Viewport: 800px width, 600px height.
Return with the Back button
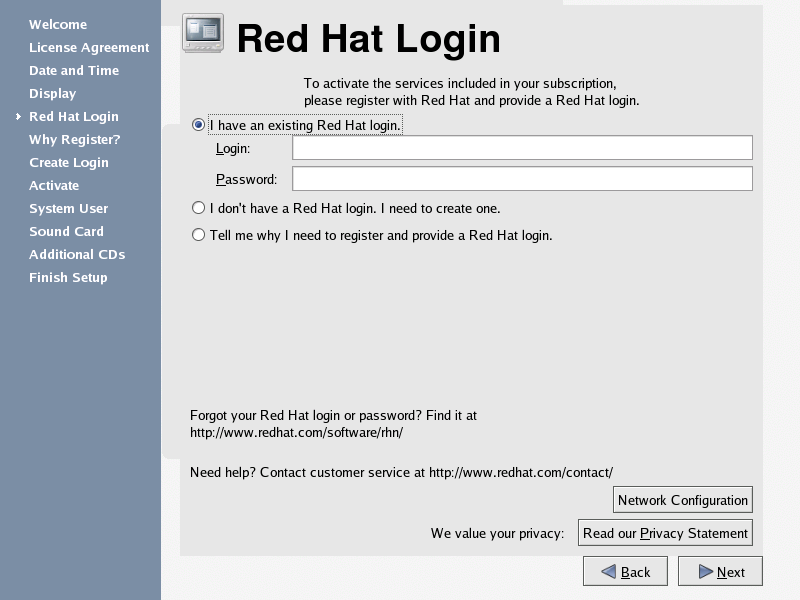(x=625, y=572)
